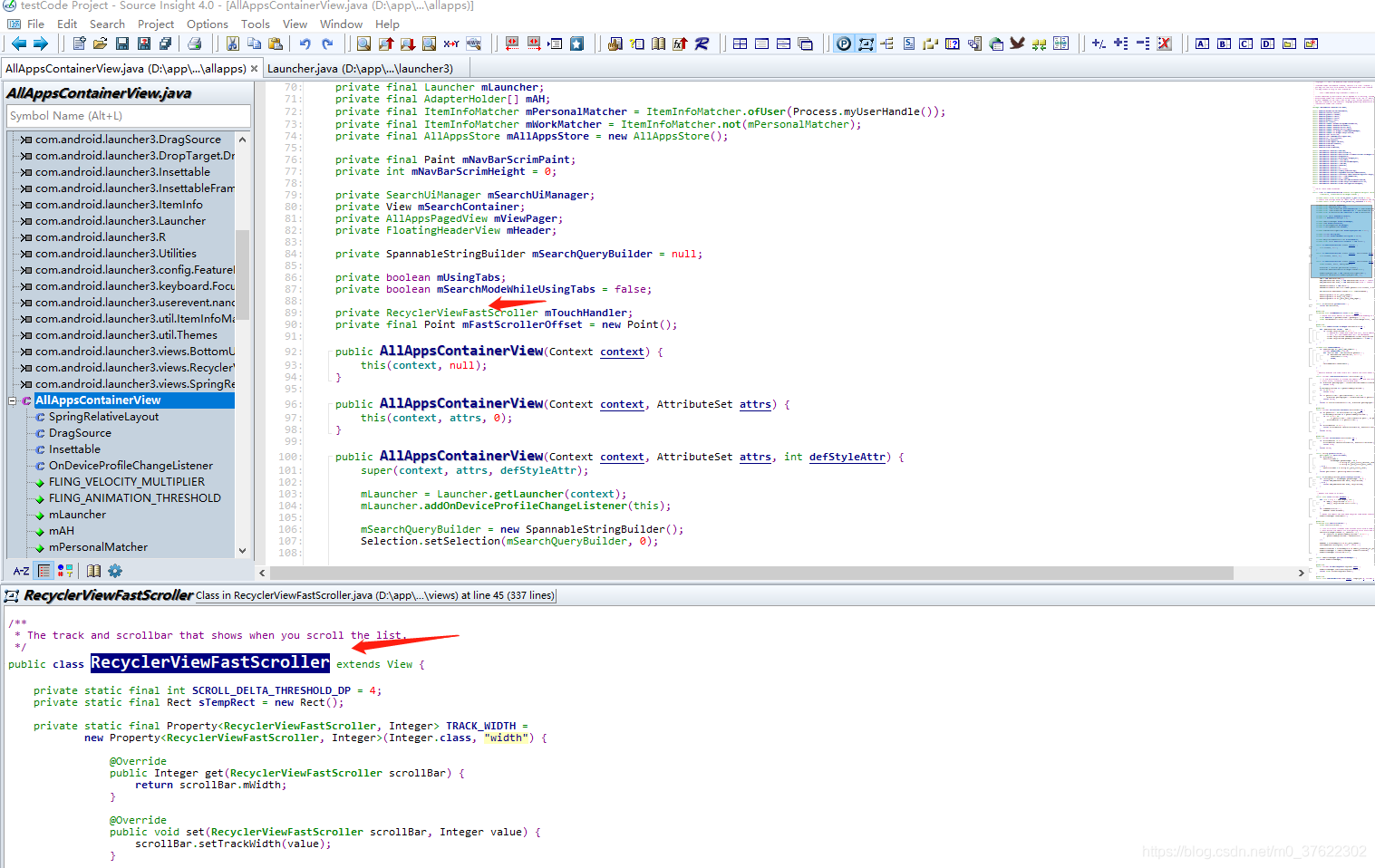The width and height of the screenshot is (1375, 868).
Task: Collapse the AllAppsContainerView tree node
Action: pyautogui.click(x=13, y=400)
